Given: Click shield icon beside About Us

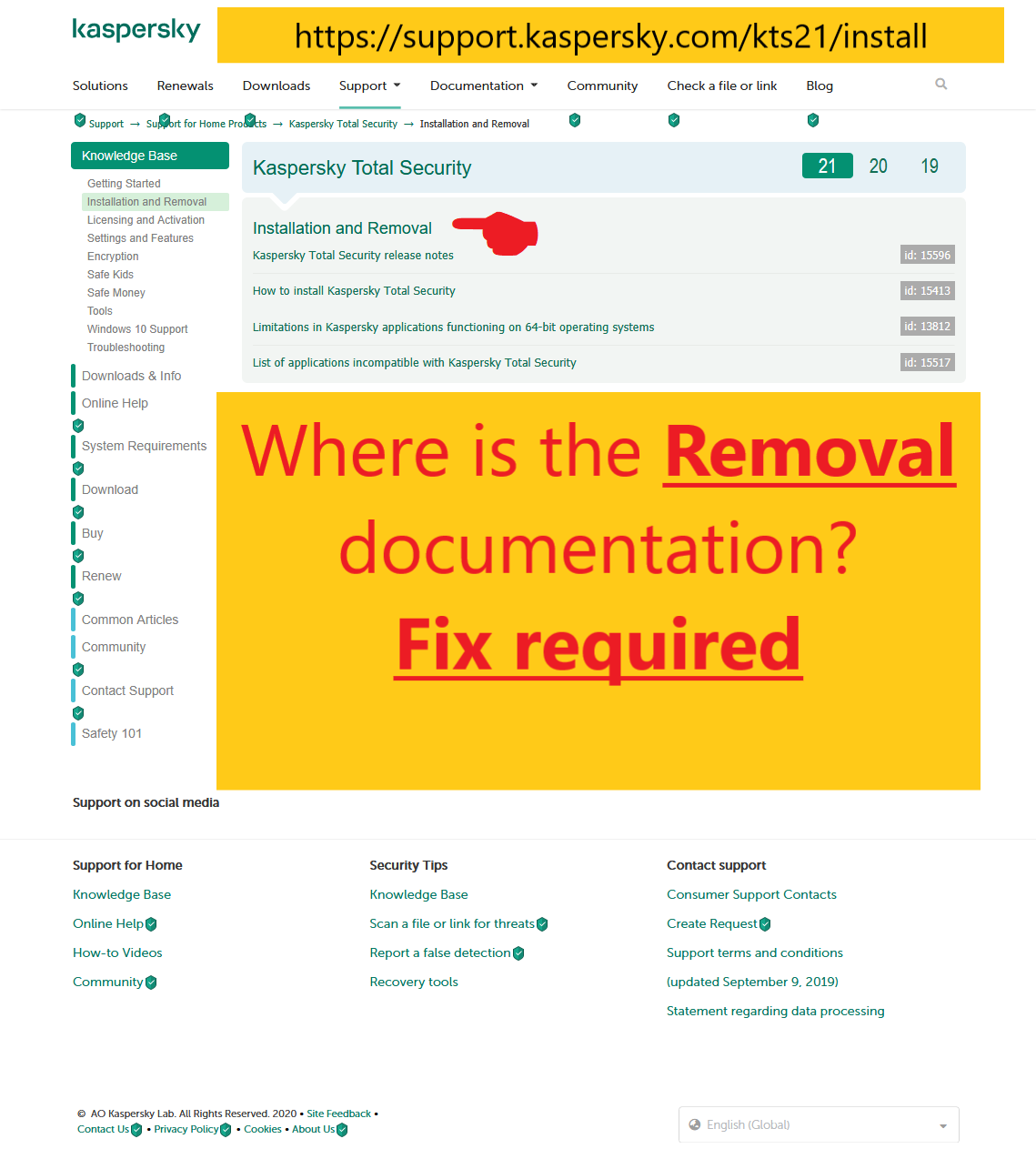Looking at the screenshot, I should tap(342, 1130).
